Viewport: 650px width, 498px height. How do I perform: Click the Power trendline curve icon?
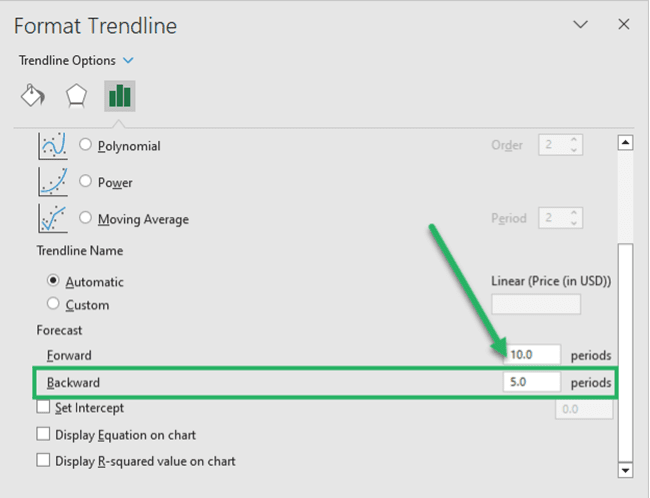(53, 182)
